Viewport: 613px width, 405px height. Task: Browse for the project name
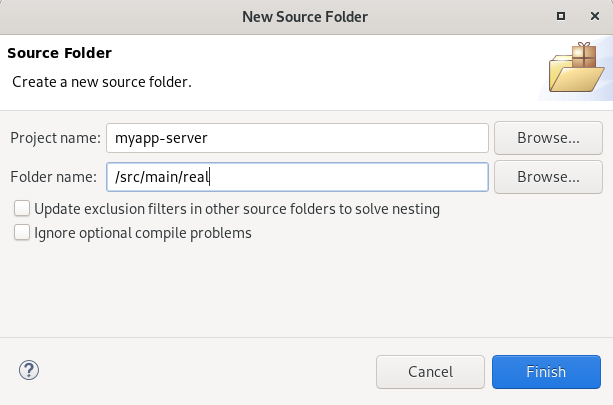(x=548, y=138)
